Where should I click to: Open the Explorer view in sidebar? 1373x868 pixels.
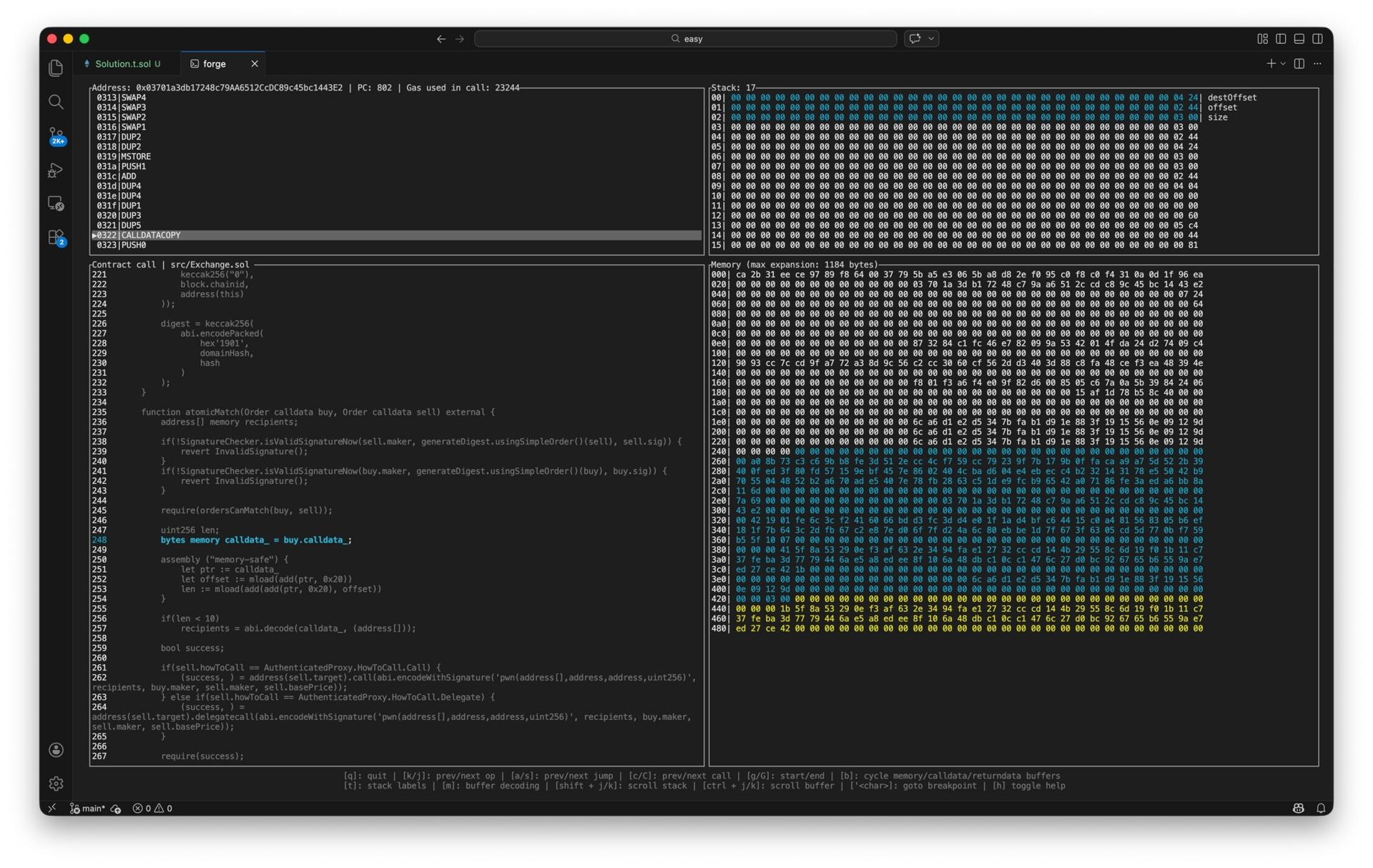tap(56, 68)
